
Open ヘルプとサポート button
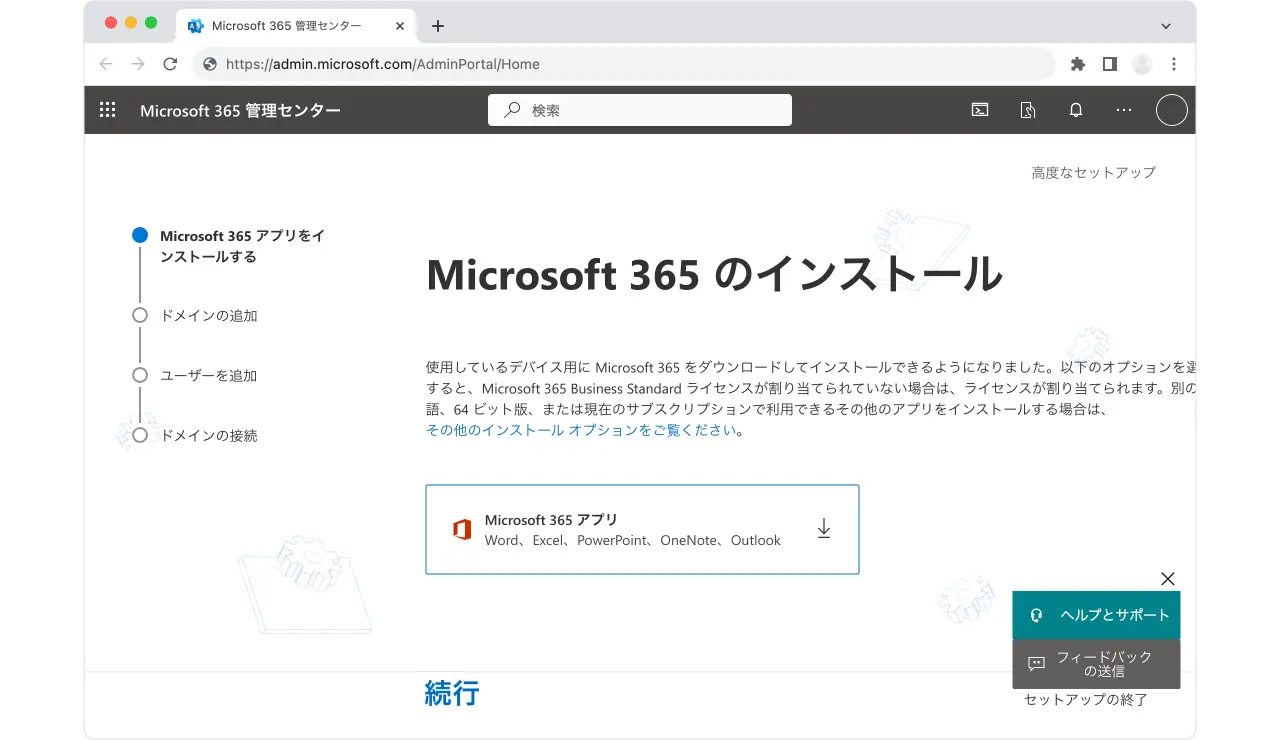[x=1096, y=615]
